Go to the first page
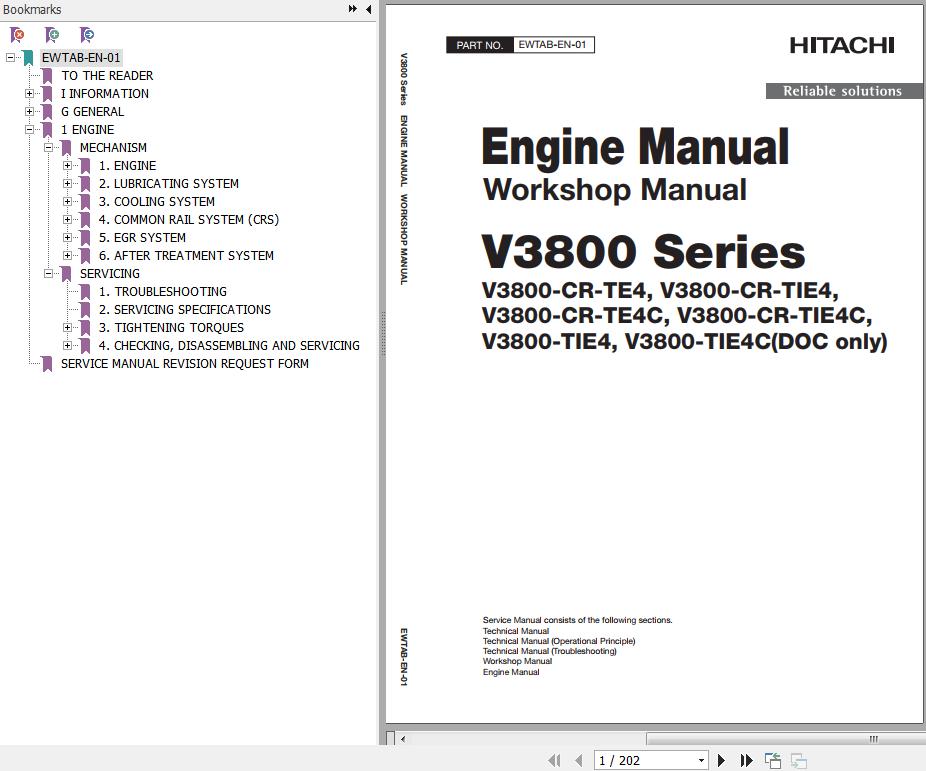 (554, 760)
